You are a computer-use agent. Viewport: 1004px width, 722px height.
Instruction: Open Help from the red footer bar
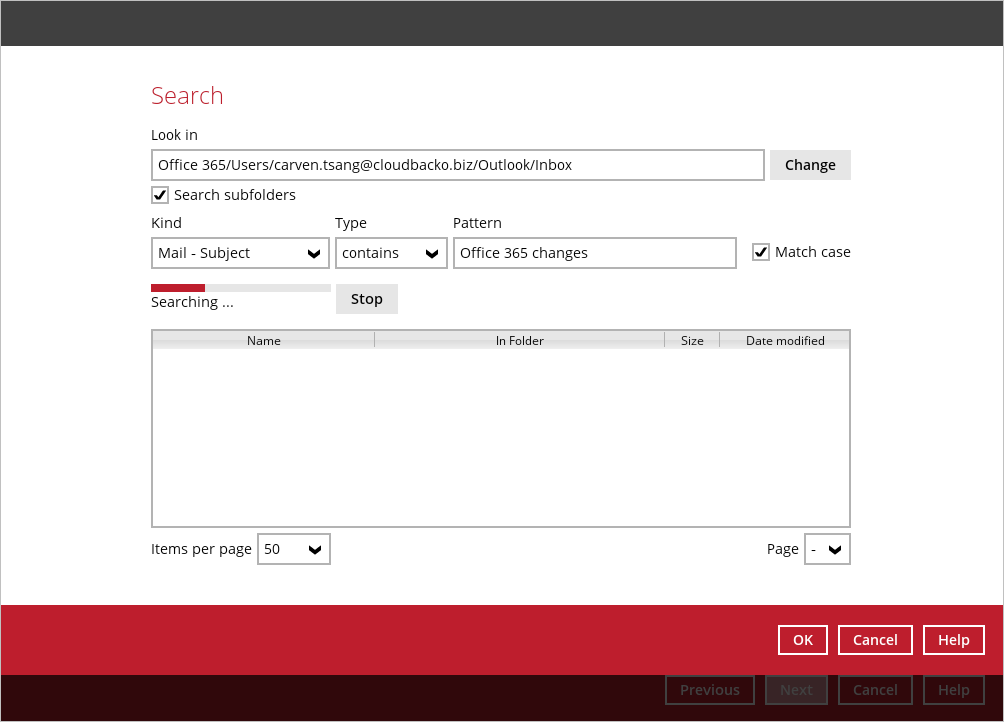click(953, 640)
